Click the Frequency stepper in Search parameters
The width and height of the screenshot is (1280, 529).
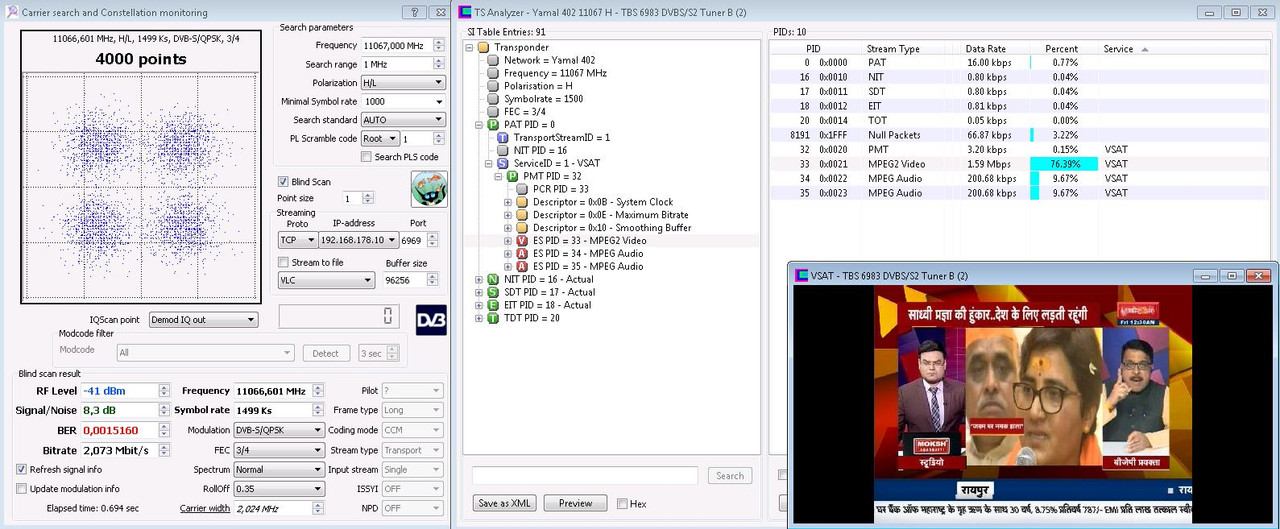(x=439, y=46)
